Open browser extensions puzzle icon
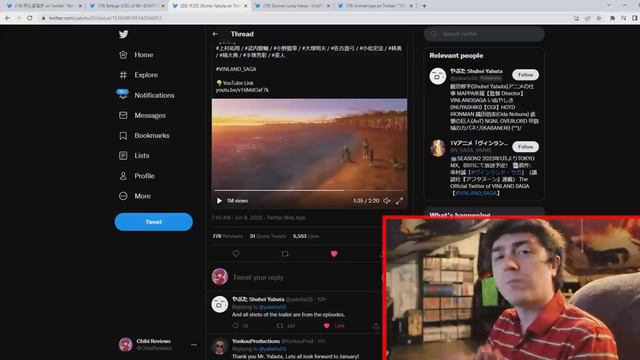Viewport: 640px width, 360px height. coord(612,18)
